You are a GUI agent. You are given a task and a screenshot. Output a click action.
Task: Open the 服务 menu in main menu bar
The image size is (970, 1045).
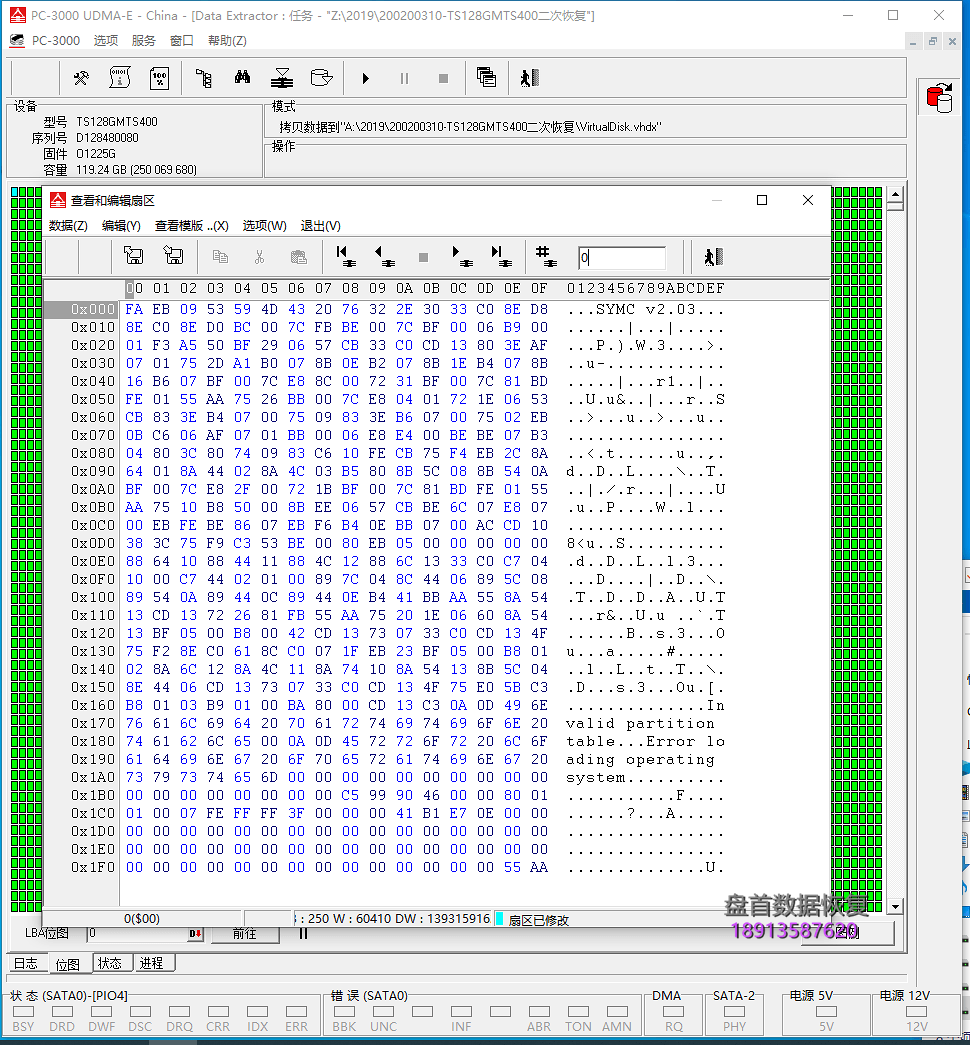pos(143,41)
